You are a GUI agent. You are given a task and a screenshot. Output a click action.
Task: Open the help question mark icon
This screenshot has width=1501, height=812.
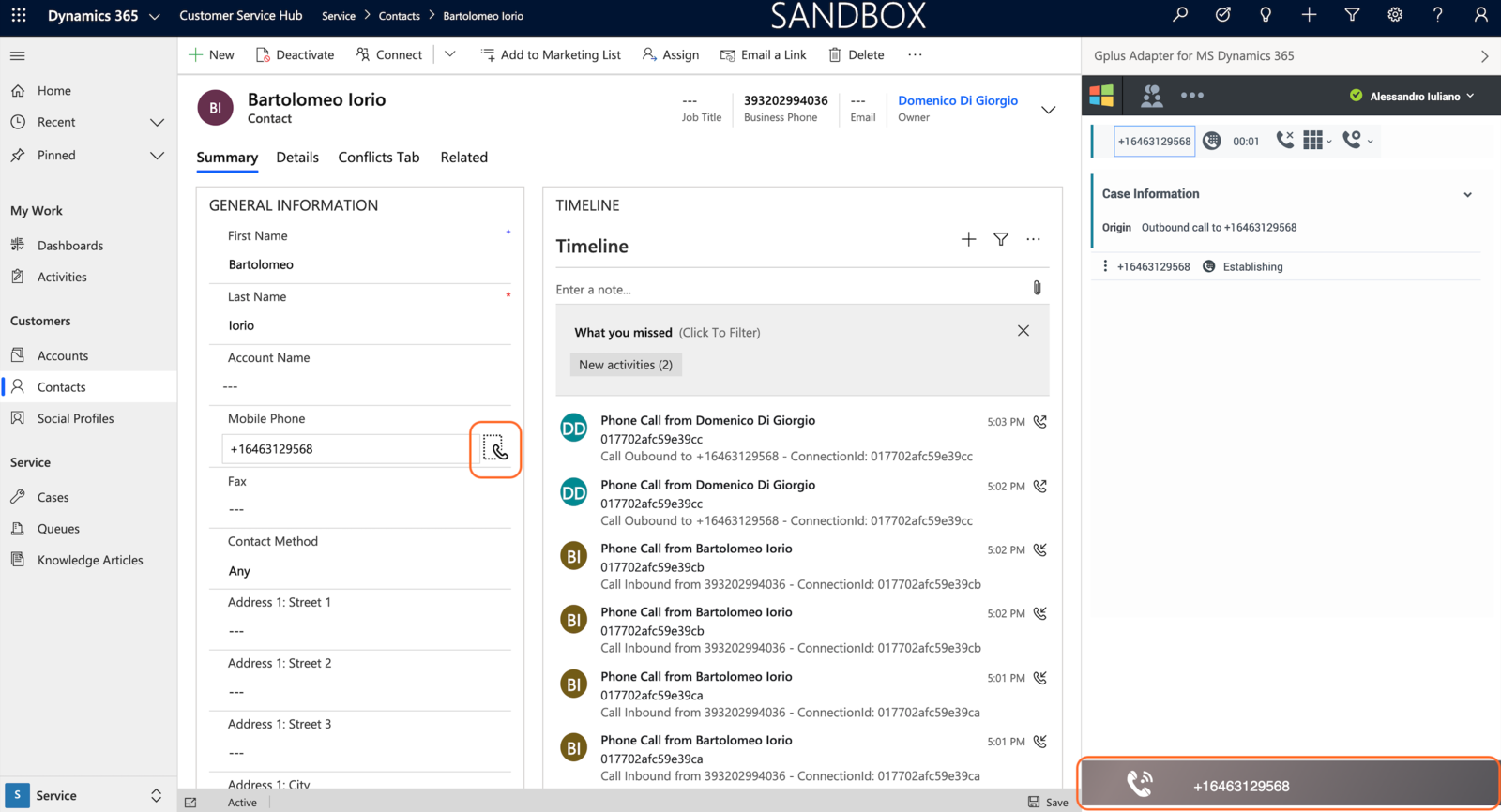click(1437, 14)
